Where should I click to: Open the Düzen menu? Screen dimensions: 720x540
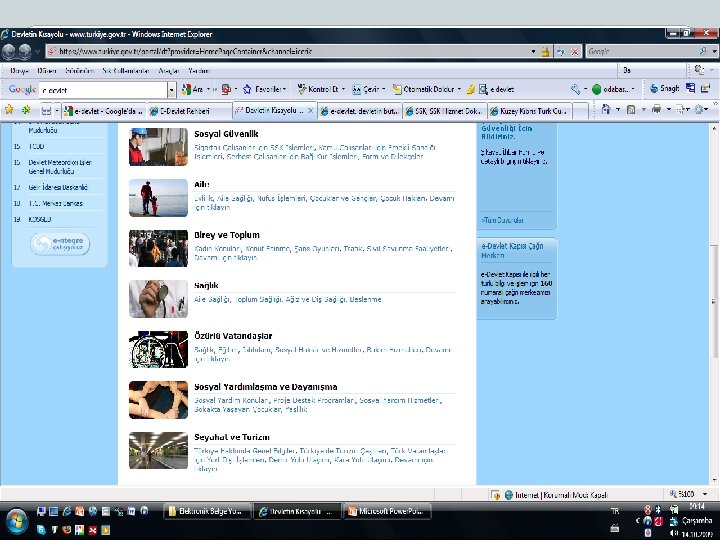click(47, 71)
